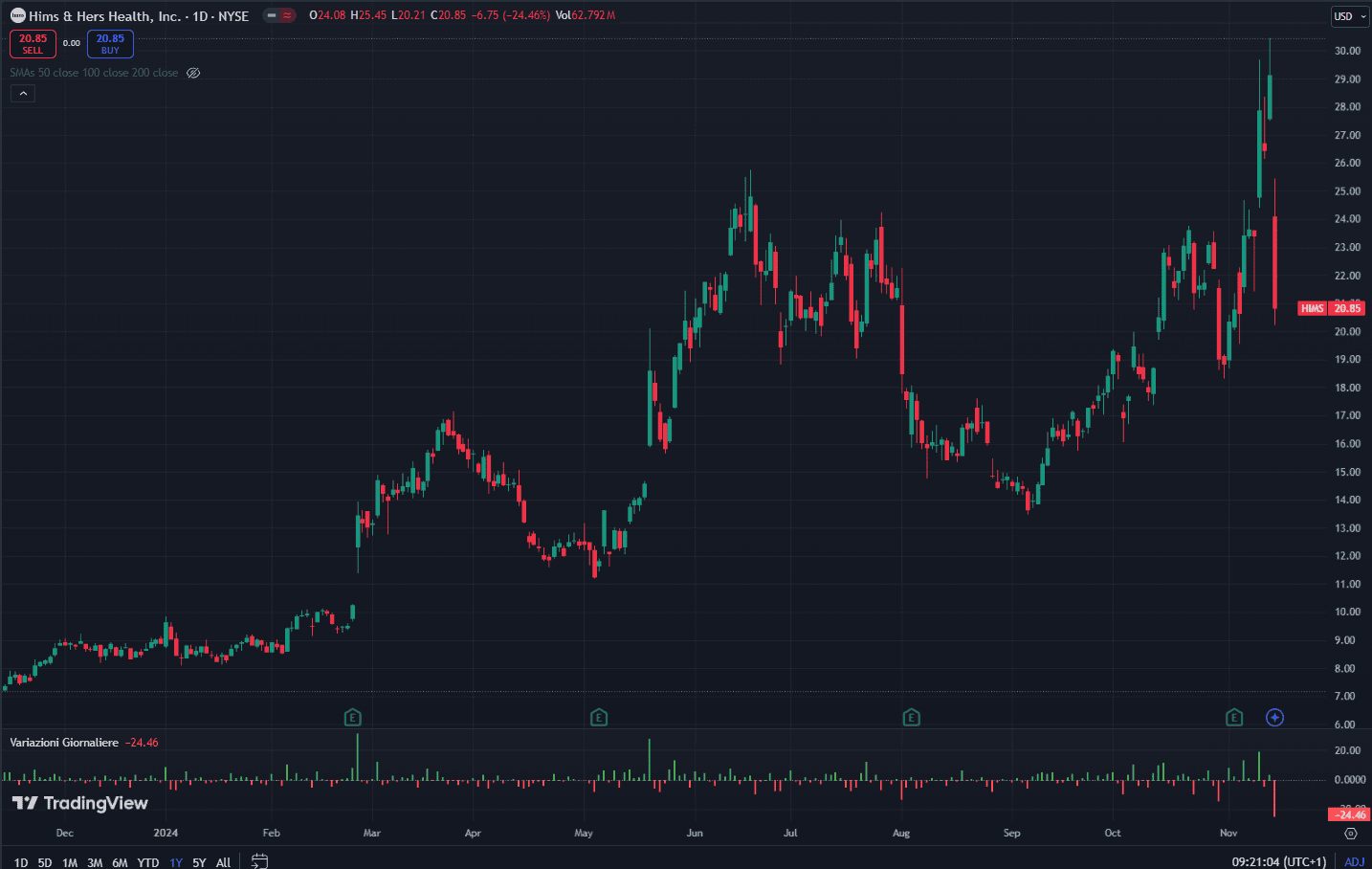Set range to 1D
1372x869 pixels.
click(x=21, y=862)
